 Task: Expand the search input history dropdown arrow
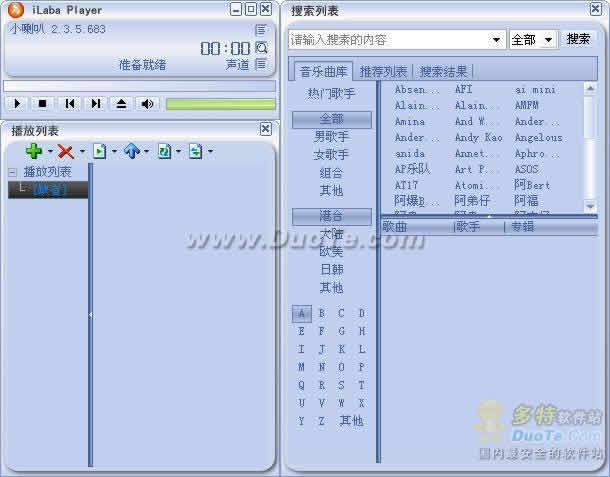click(498, 40)
